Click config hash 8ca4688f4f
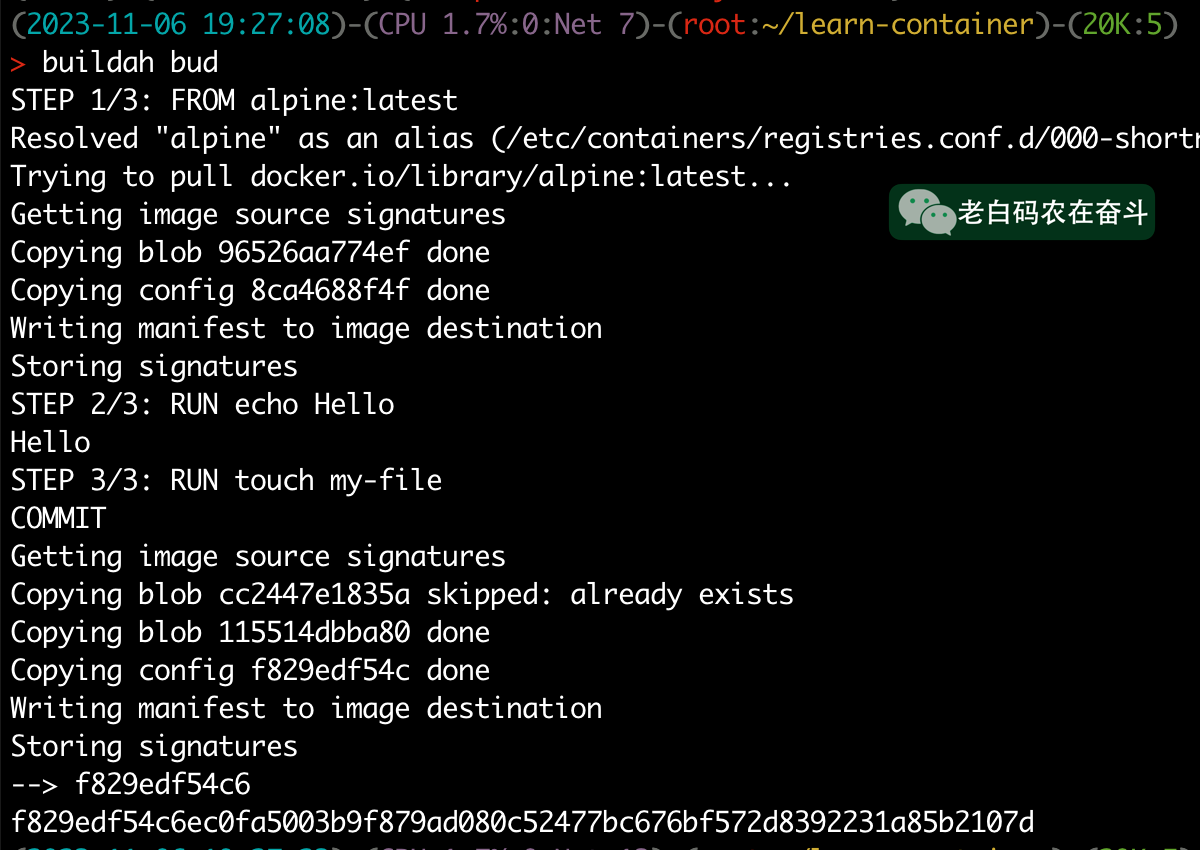1200x850 pixels. click(x=330, y=290)
